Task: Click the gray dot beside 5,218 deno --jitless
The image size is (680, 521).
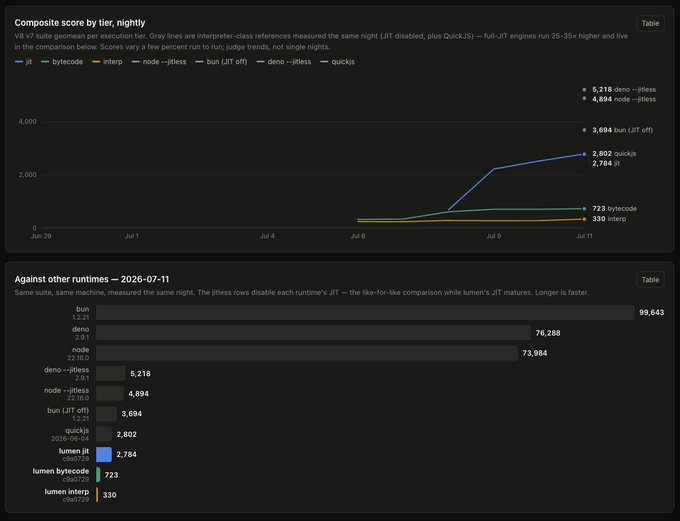Action: click(584, 89)
